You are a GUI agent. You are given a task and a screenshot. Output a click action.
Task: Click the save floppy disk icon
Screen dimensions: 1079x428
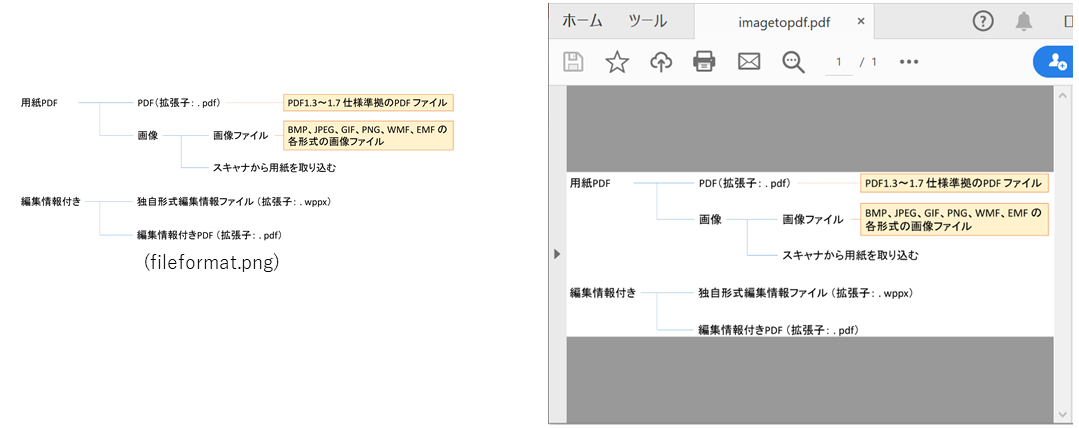tap(573, 62)
